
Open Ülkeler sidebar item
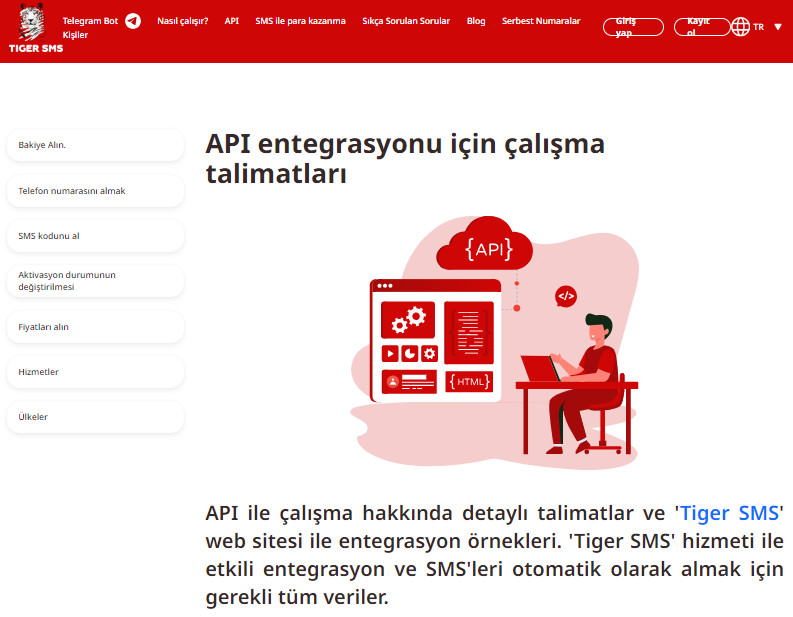point(95,417)
